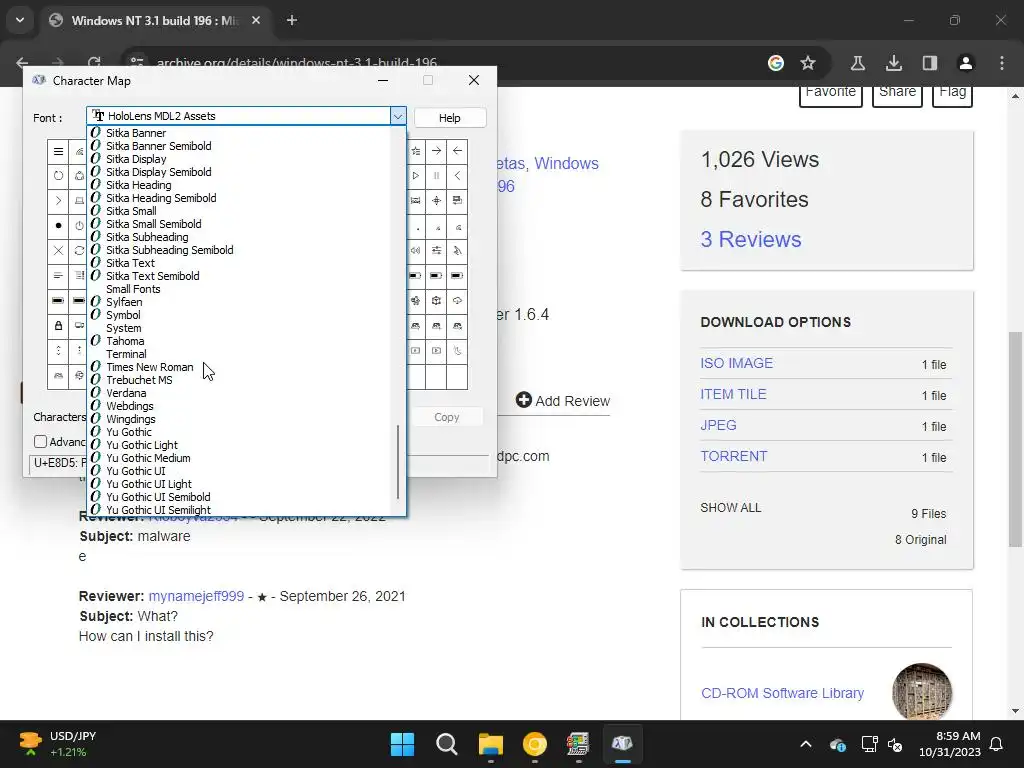
Task: Select the crosshair target glyph in character grid
Action: (436, 200)
